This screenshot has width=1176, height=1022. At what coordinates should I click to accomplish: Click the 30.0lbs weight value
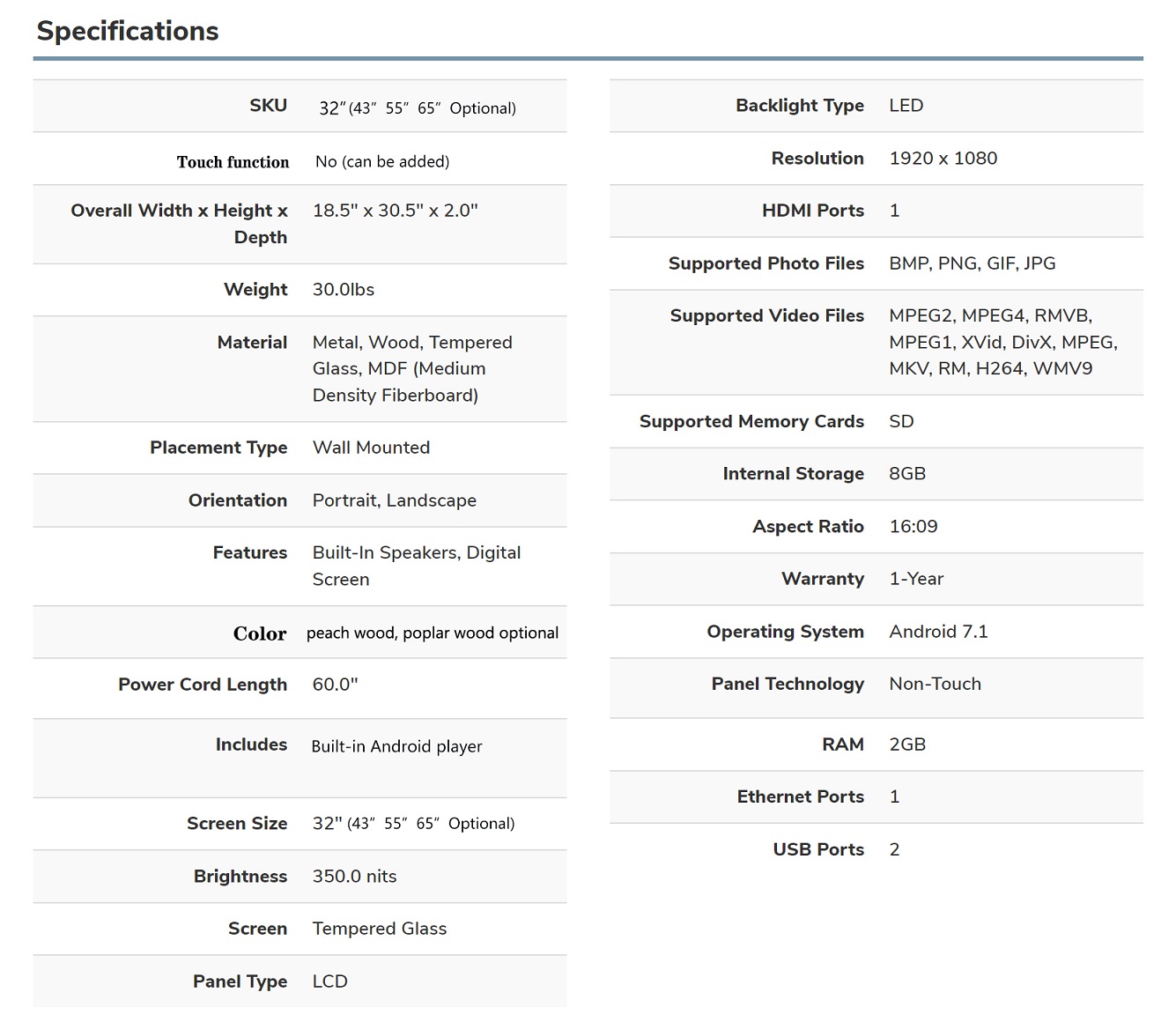[343, 290]
